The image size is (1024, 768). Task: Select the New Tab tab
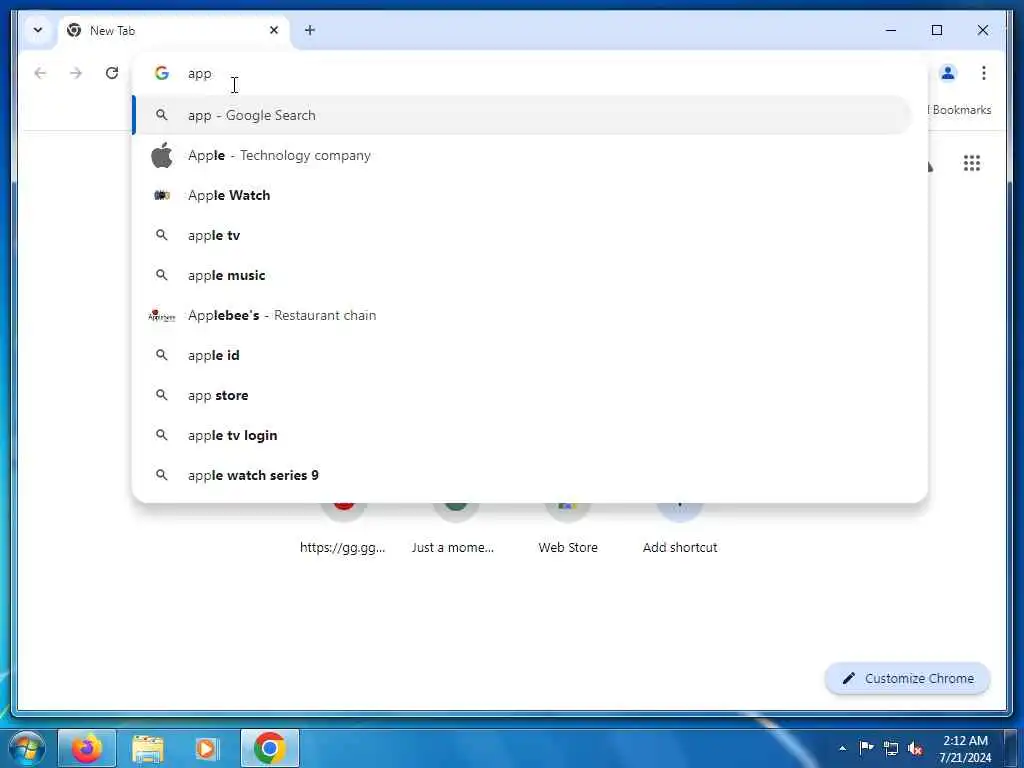174,31
